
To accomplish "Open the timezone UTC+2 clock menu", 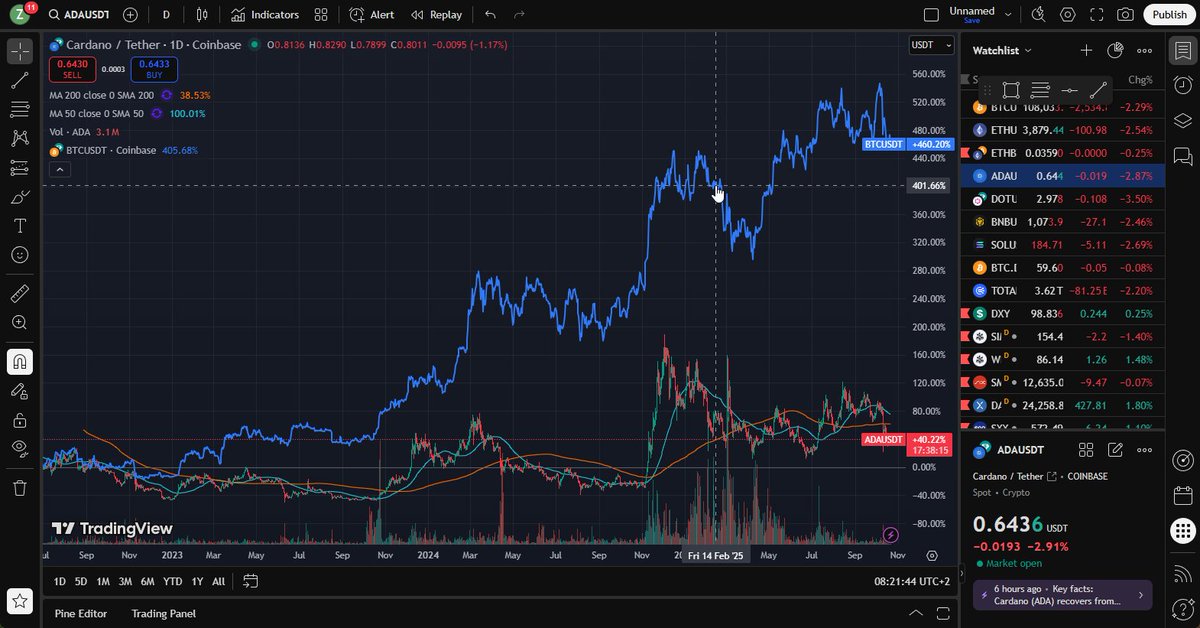I will coord(910,581).
